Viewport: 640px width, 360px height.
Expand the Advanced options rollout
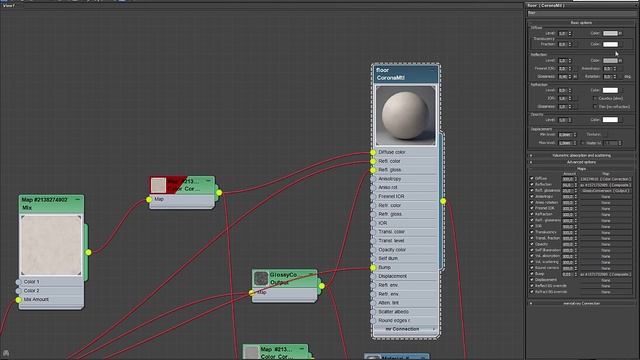click(x=581, y=162)
